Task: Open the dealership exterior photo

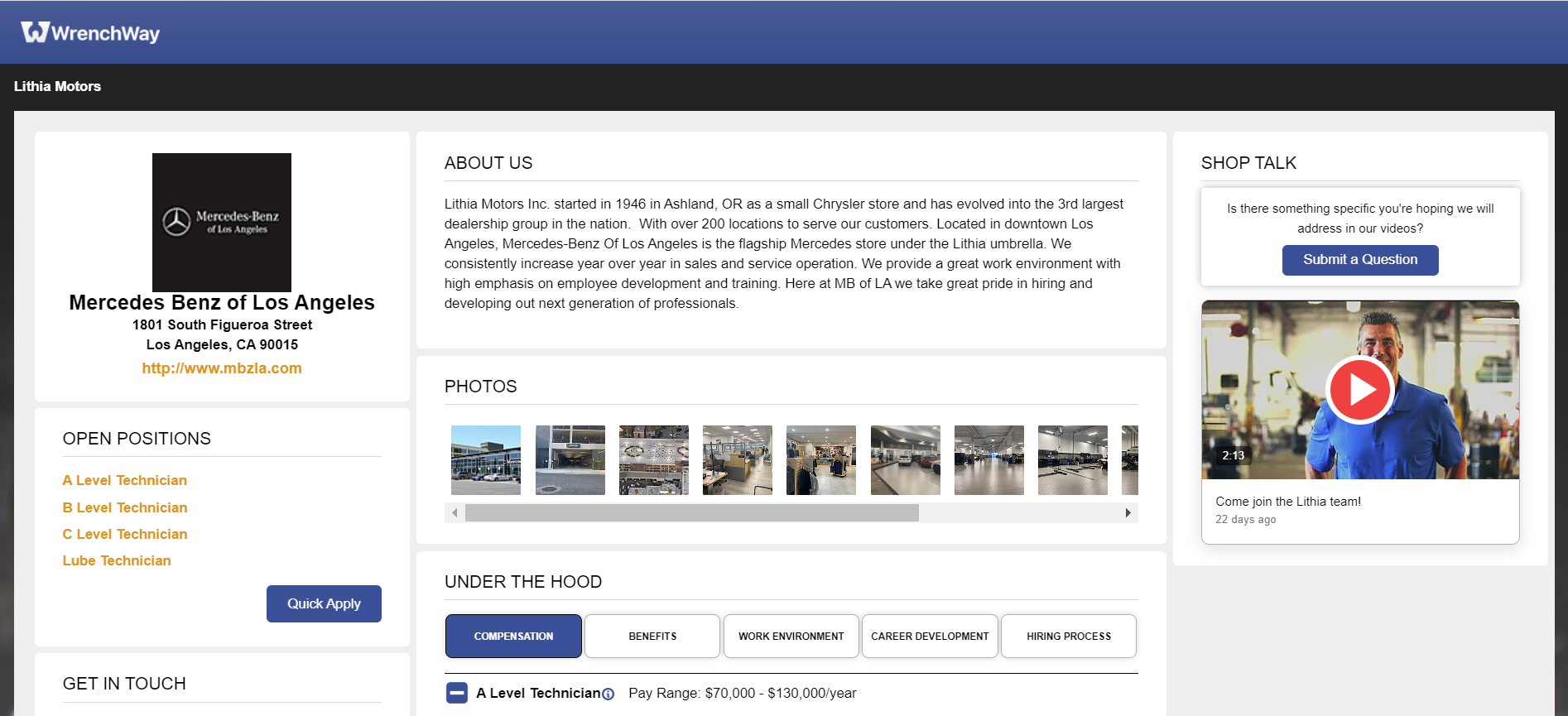Action: point(486,460)
